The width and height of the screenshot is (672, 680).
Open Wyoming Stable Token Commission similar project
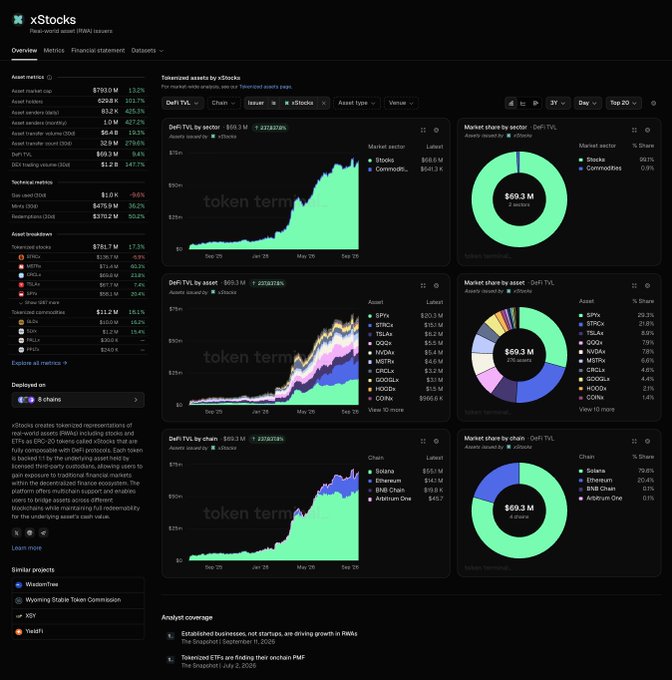point(78,601)
